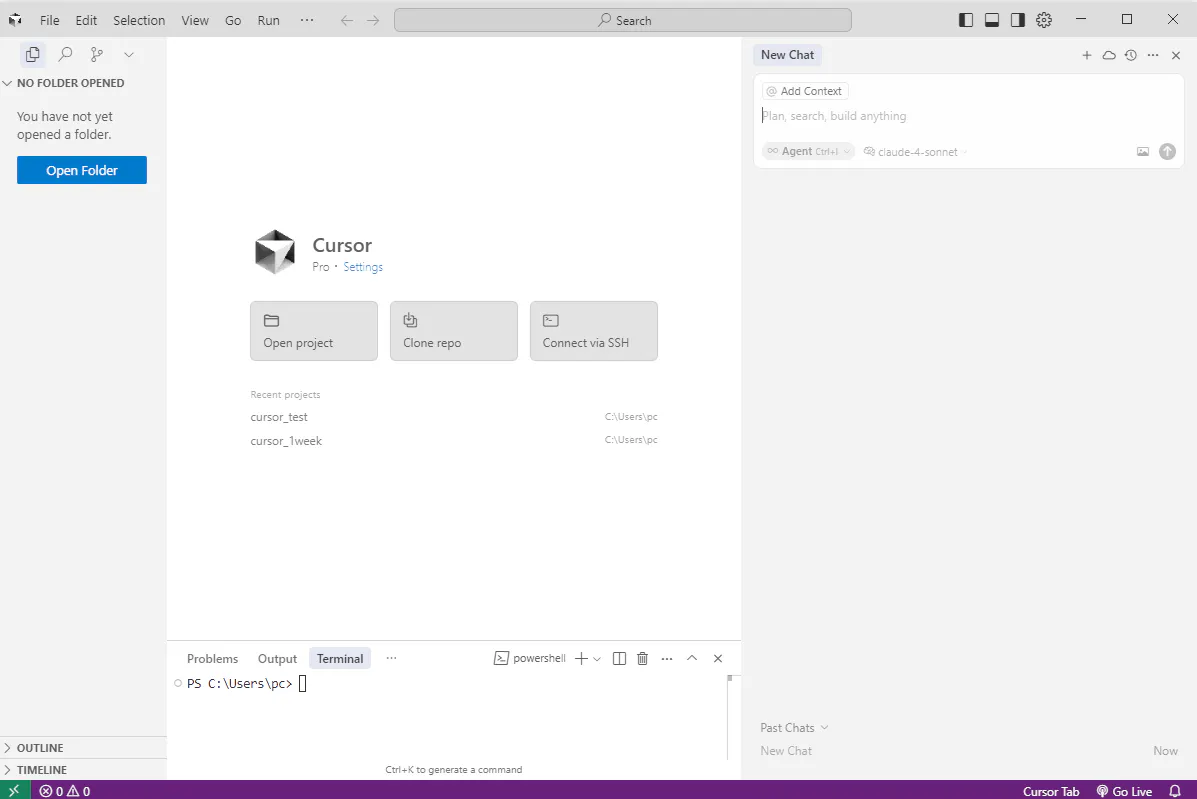Show chat history clock icon

1131,55
